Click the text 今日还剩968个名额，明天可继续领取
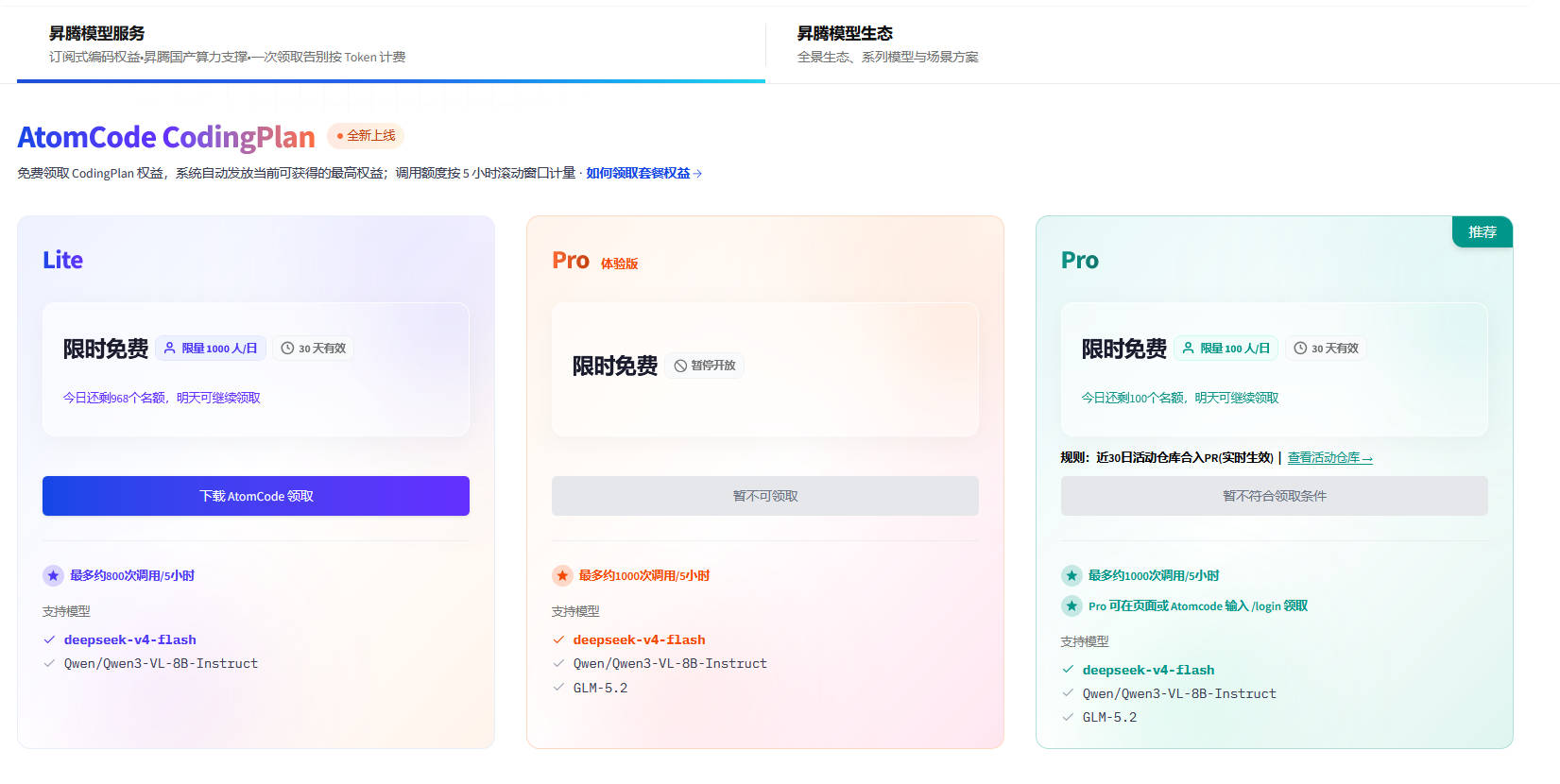The height and width of the screenshot is (784, 1560). [x=162, y=398]
